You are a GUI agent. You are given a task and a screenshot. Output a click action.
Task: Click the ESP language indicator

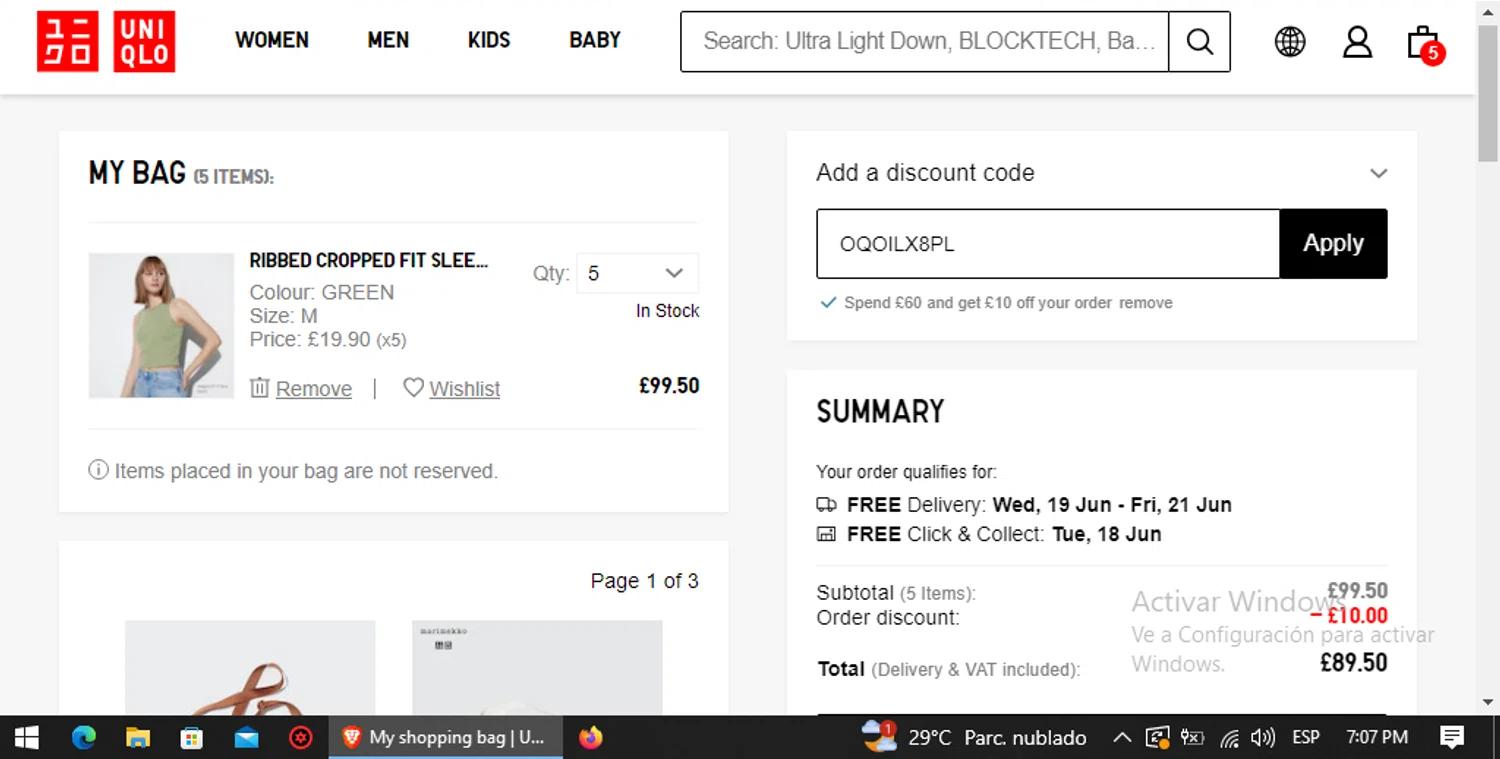[x=1306, y=737]
